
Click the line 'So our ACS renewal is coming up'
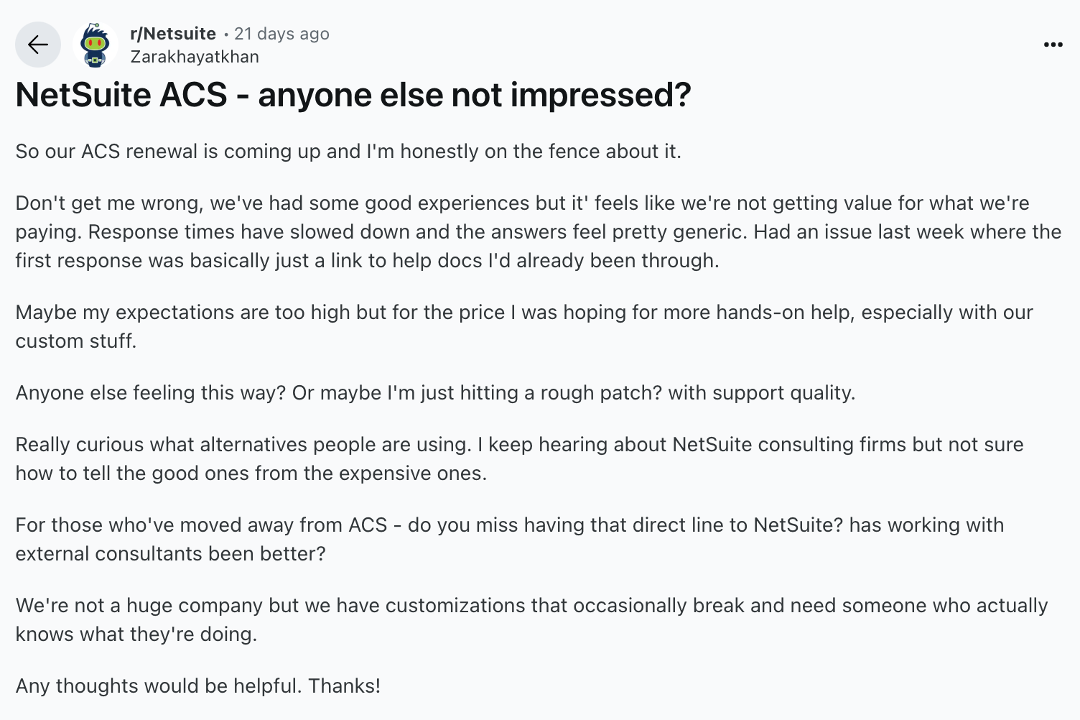pos(348,152)
